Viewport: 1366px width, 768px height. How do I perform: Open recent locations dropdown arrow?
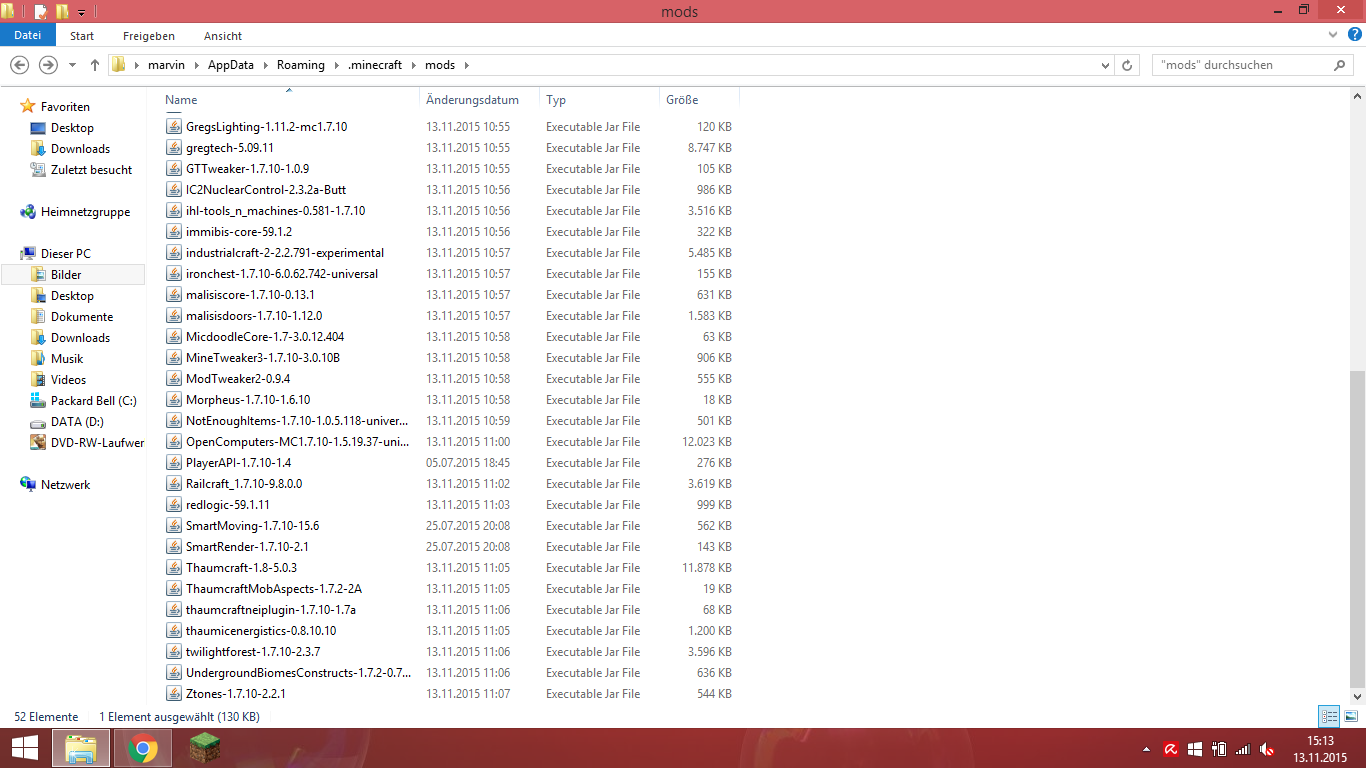[x=72, y=65]
